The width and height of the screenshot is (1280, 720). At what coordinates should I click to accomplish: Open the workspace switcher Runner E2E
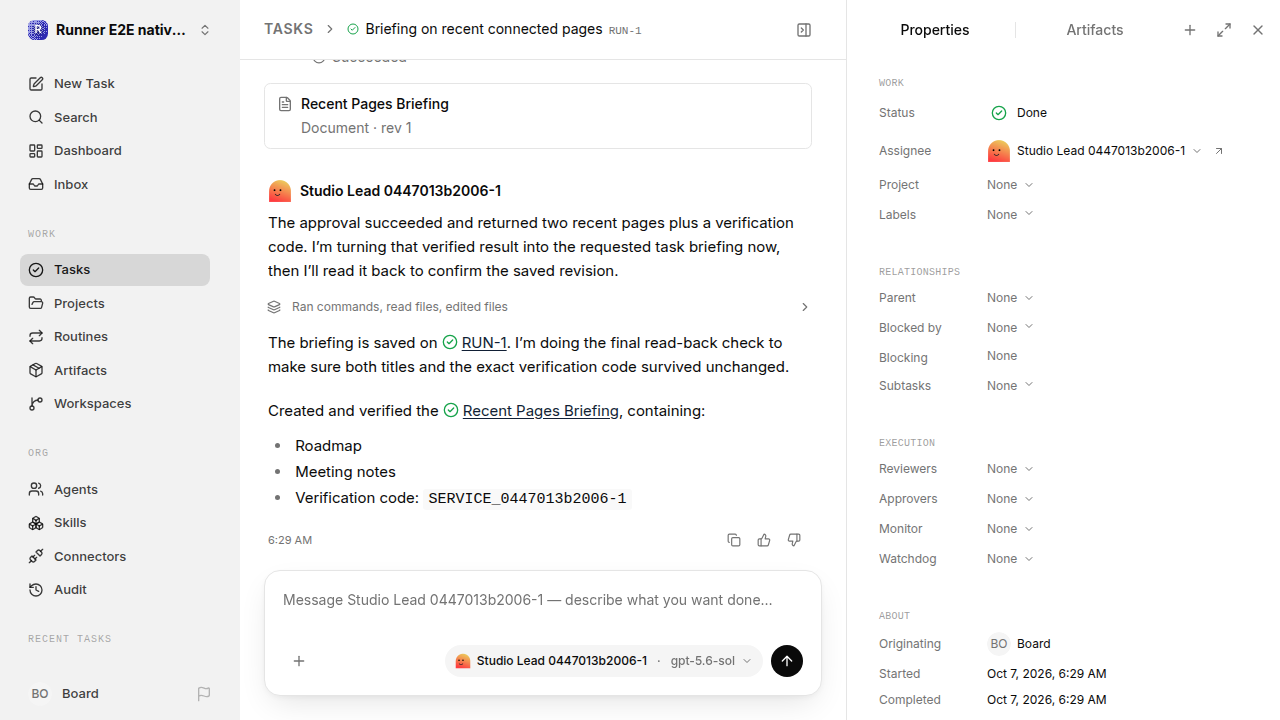click(x=120, y=30)
